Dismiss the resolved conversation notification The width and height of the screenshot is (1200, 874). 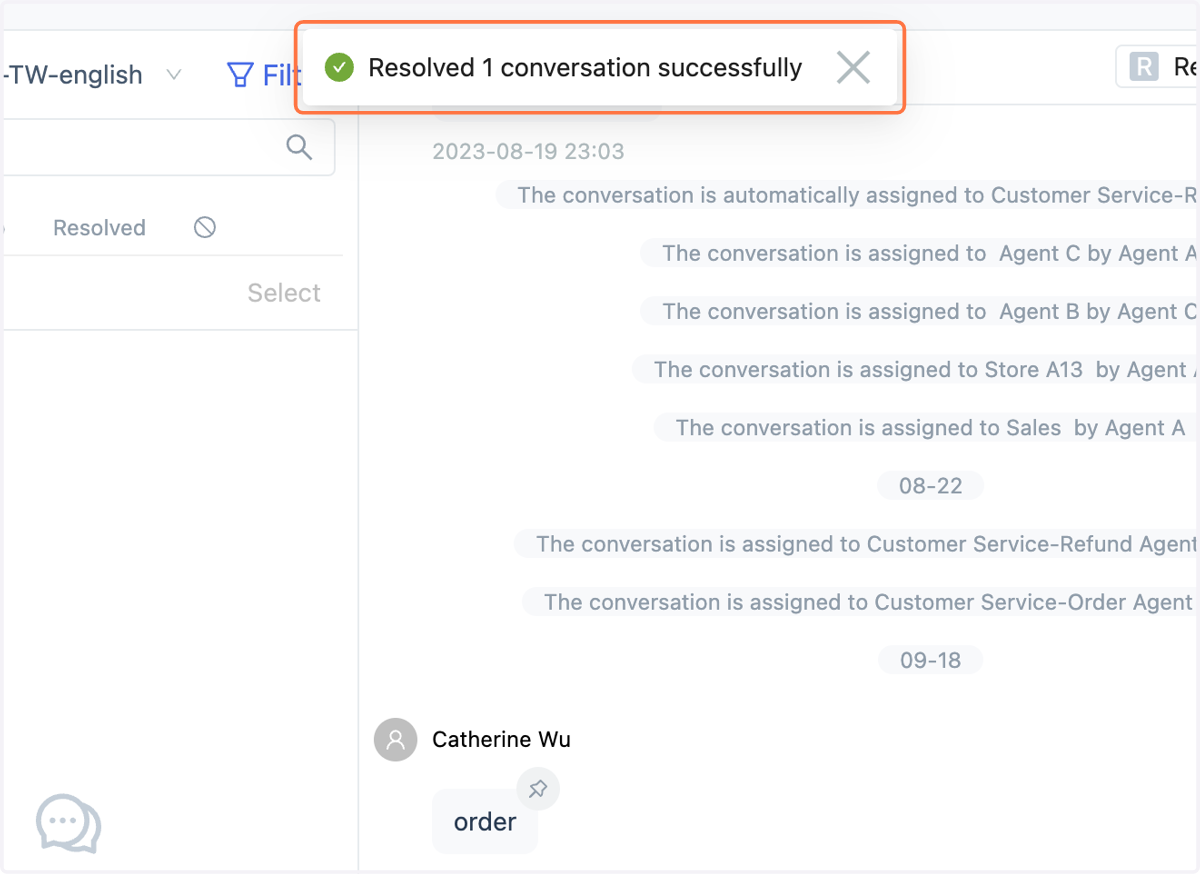point(853,68)
